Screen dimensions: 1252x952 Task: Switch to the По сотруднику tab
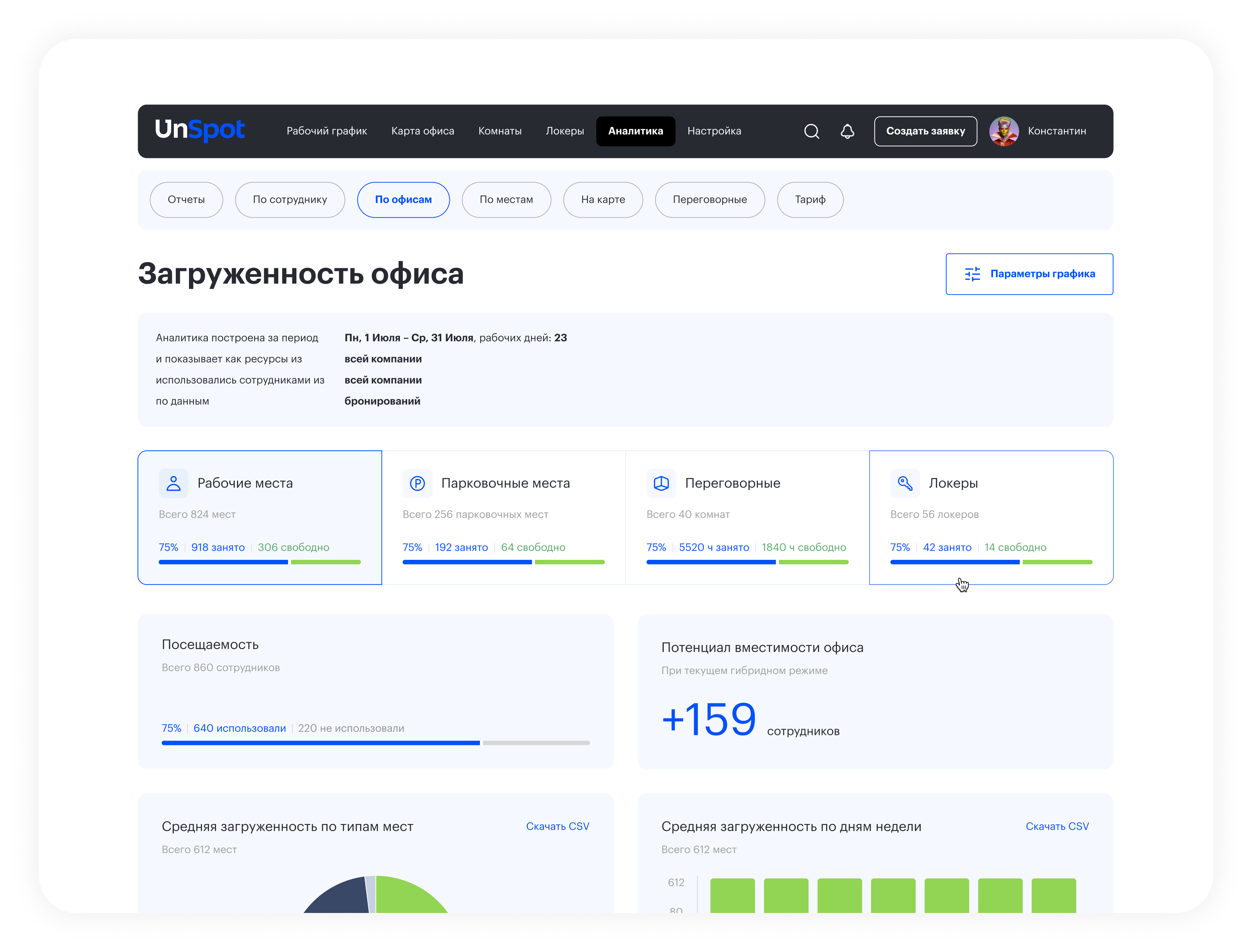pos(290,200)
